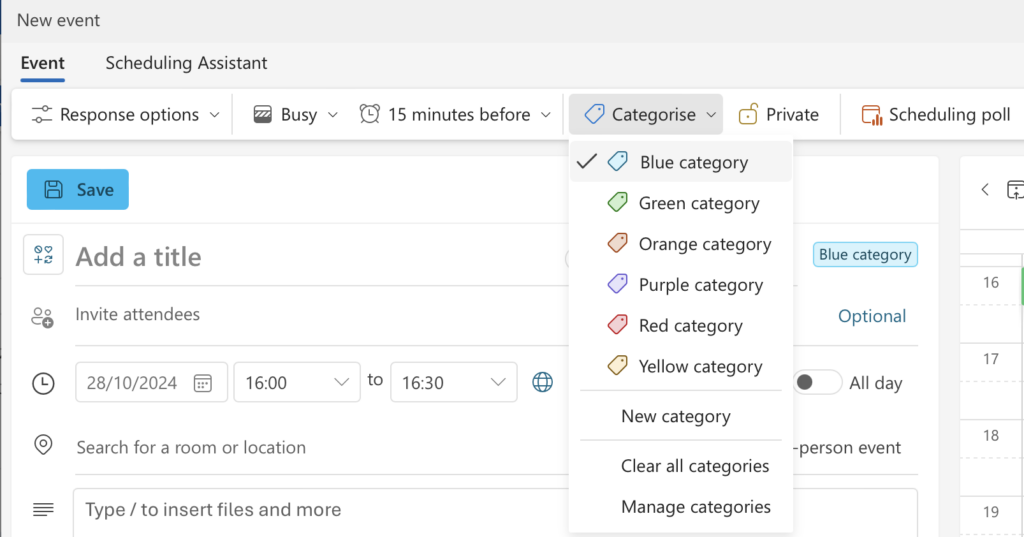The width and height of the screenshot is (1024, 537).
Task: Click the orange tag icon in menu
Action: (618, 243)
